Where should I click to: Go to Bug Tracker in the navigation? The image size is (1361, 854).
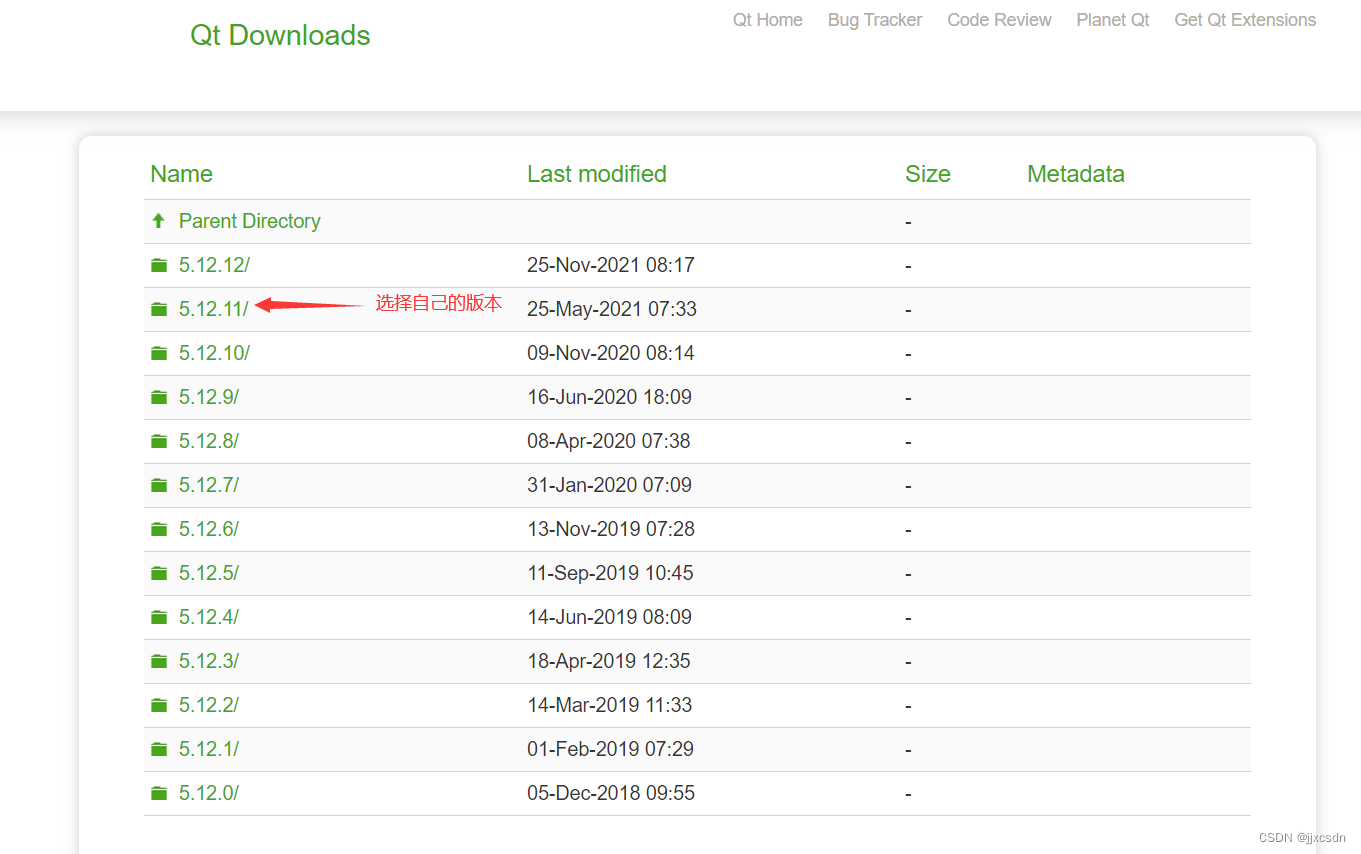coord(875,20)
